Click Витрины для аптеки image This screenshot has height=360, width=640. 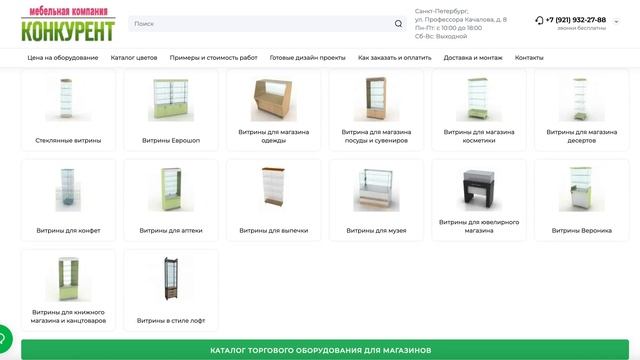[x=171, y=189]
